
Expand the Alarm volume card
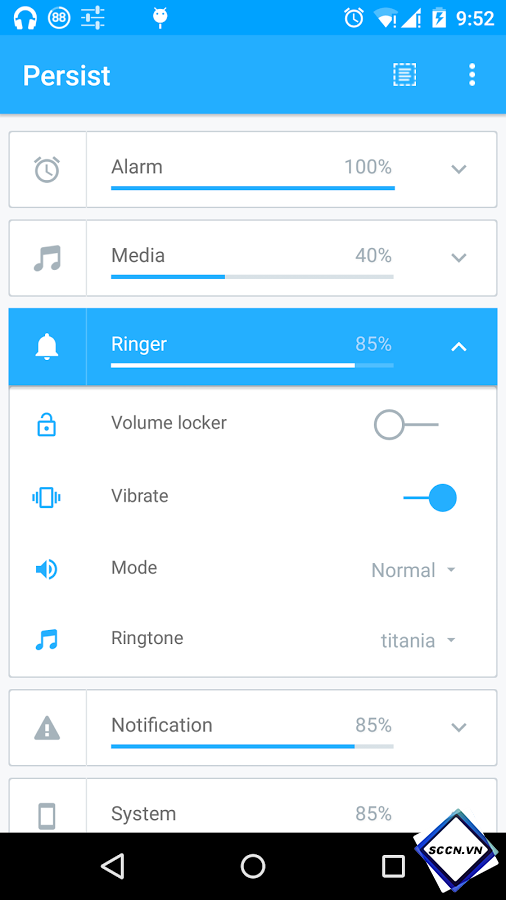tap(458, 169)
